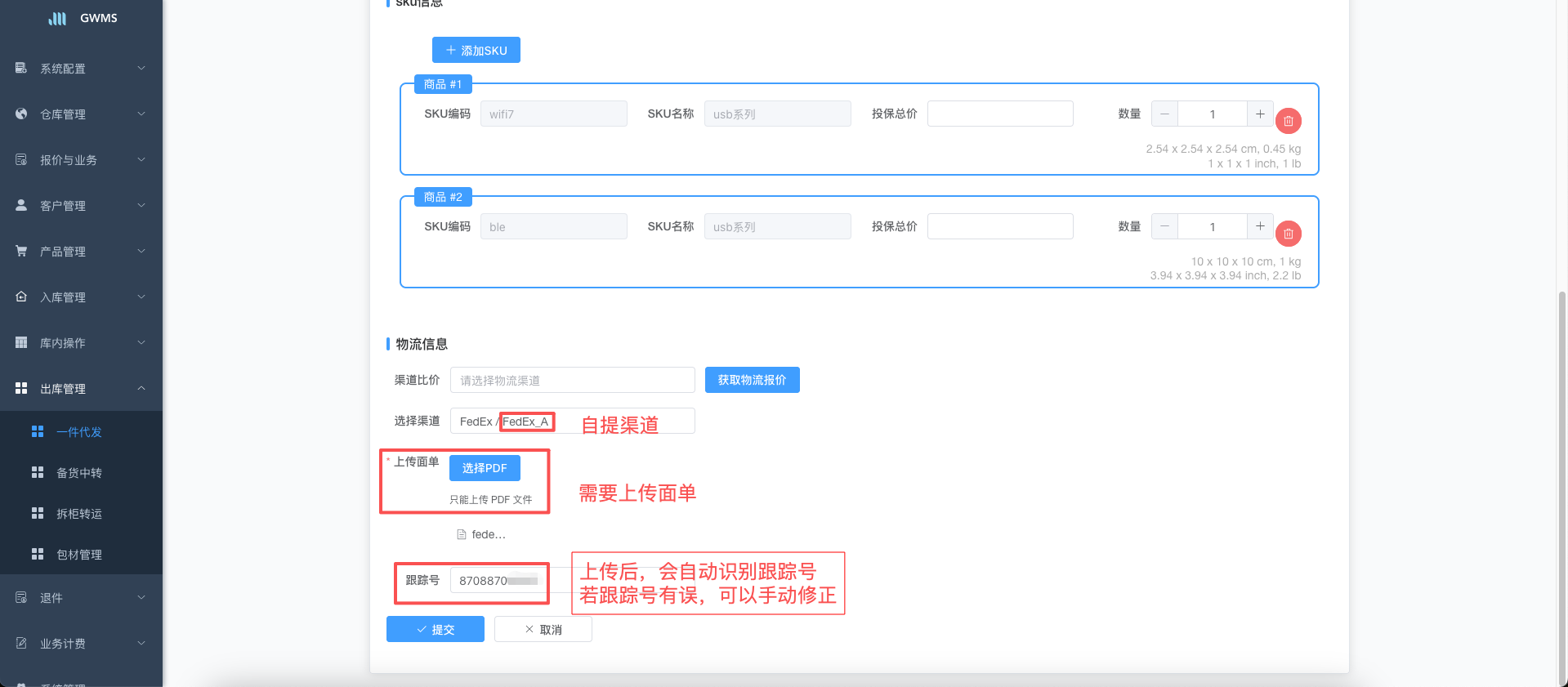Screen dimensions: 1568x687
Task: Expand the 报价与业务 menu chevron
Action: tap(141, 159)
